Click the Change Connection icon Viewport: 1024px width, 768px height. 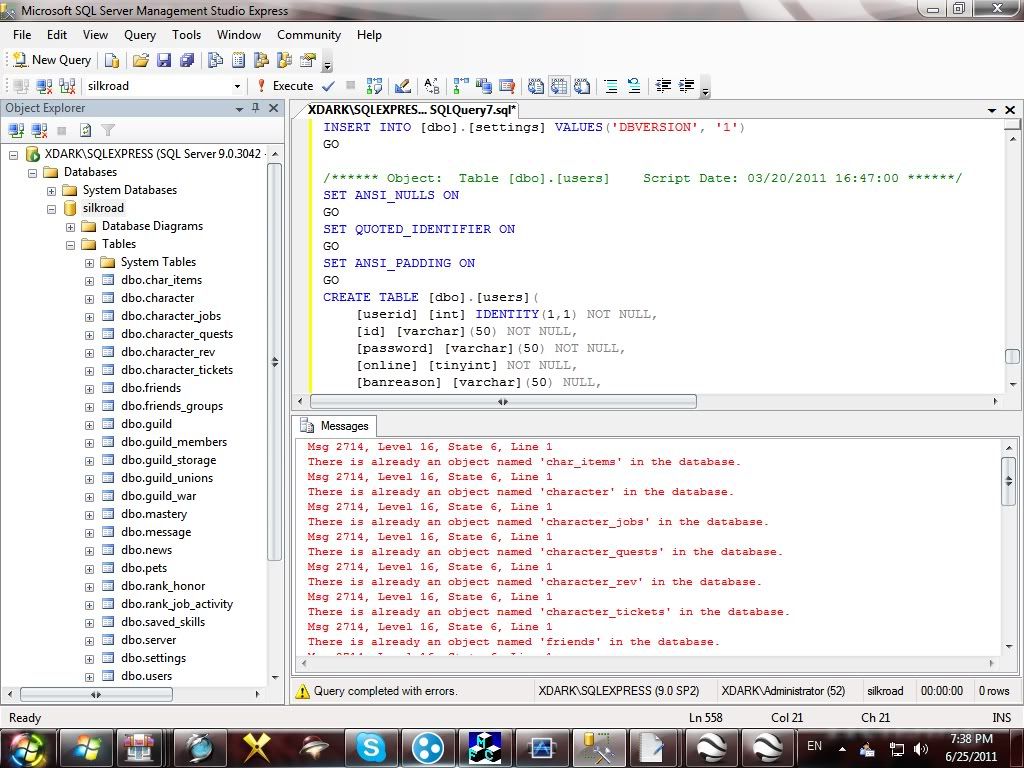coord(67,86)
